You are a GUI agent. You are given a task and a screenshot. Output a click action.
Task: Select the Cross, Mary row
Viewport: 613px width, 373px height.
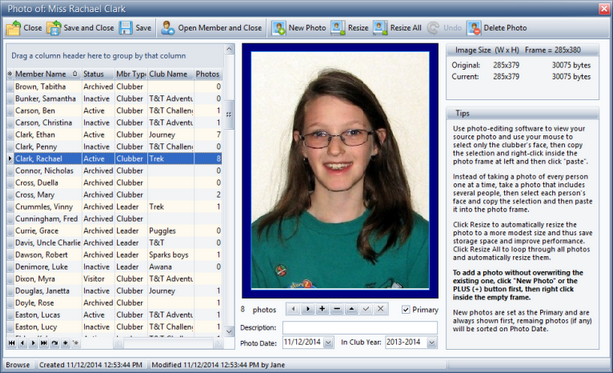tap(115, 195)
